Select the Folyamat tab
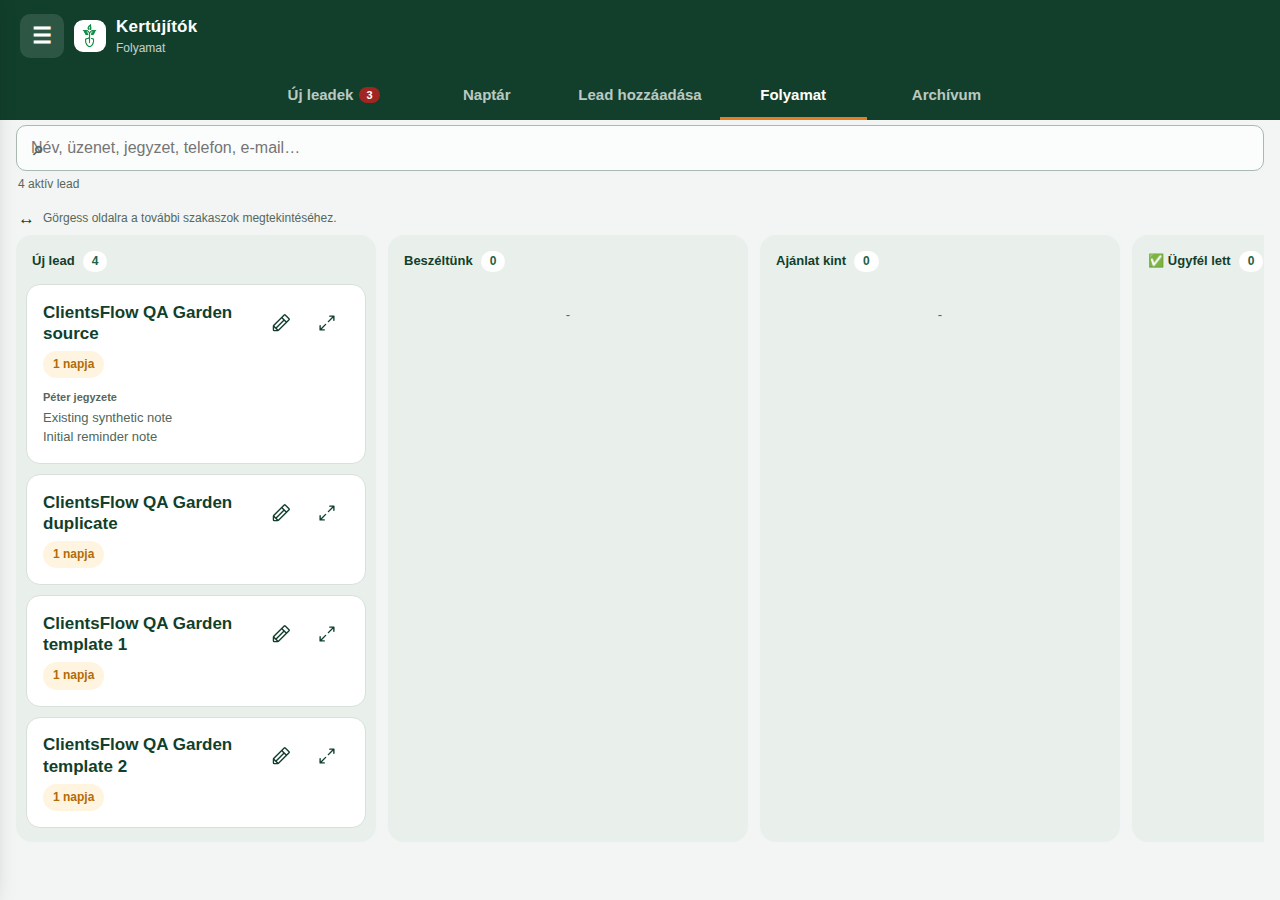The width and height of the screenshot is (1280, 900). 793,95
